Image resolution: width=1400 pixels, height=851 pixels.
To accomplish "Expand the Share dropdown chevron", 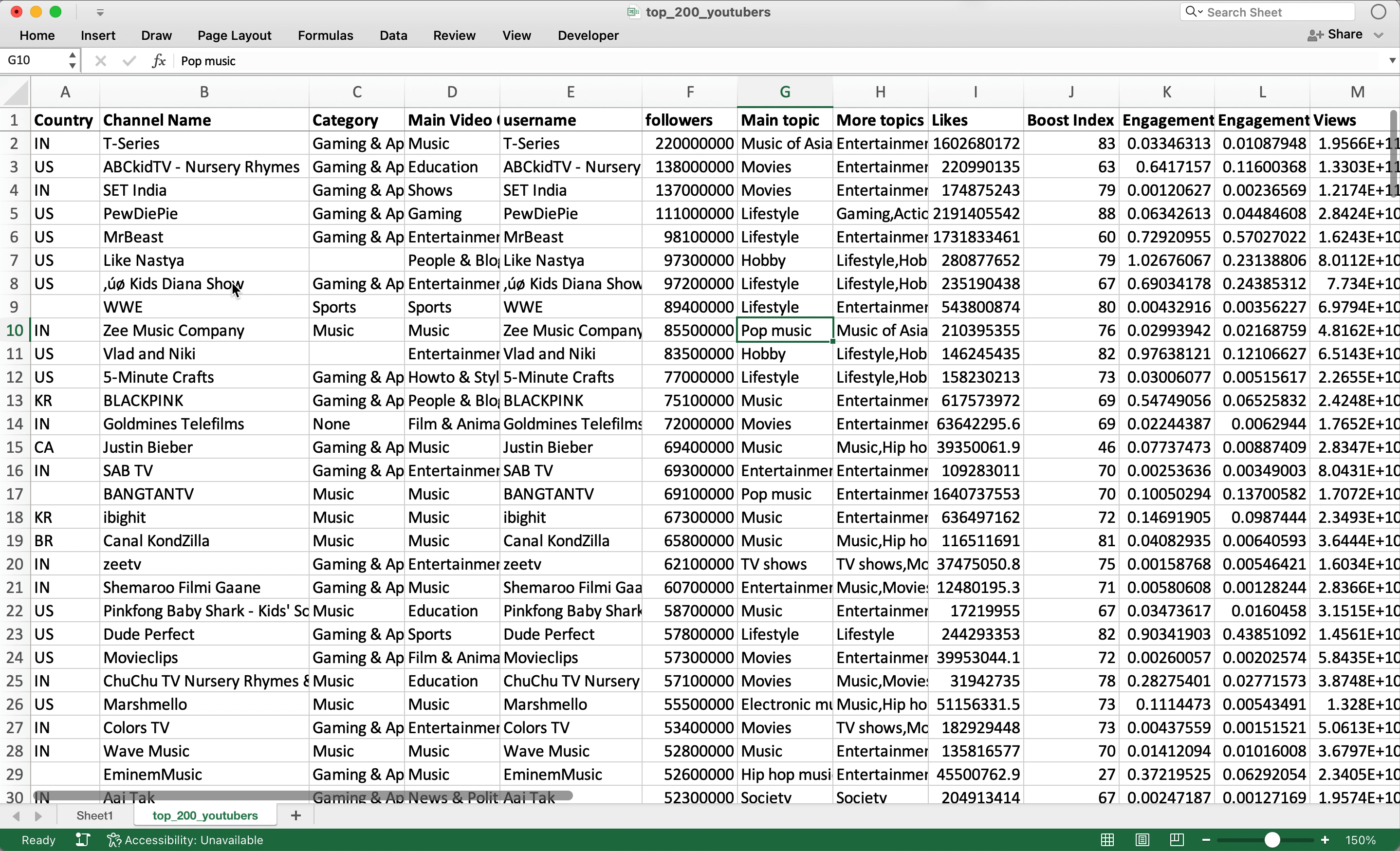I will (x=1379, y=35).
